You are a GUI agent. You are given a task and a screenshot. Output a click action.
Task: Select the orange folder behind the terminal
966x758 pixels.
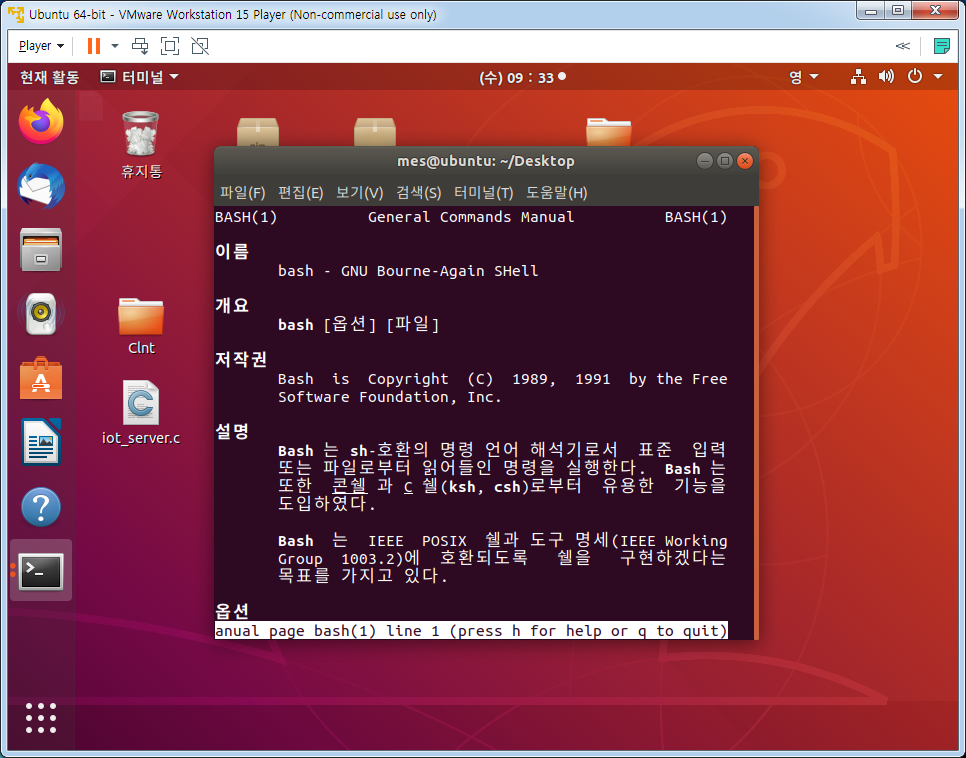[609, 131]
